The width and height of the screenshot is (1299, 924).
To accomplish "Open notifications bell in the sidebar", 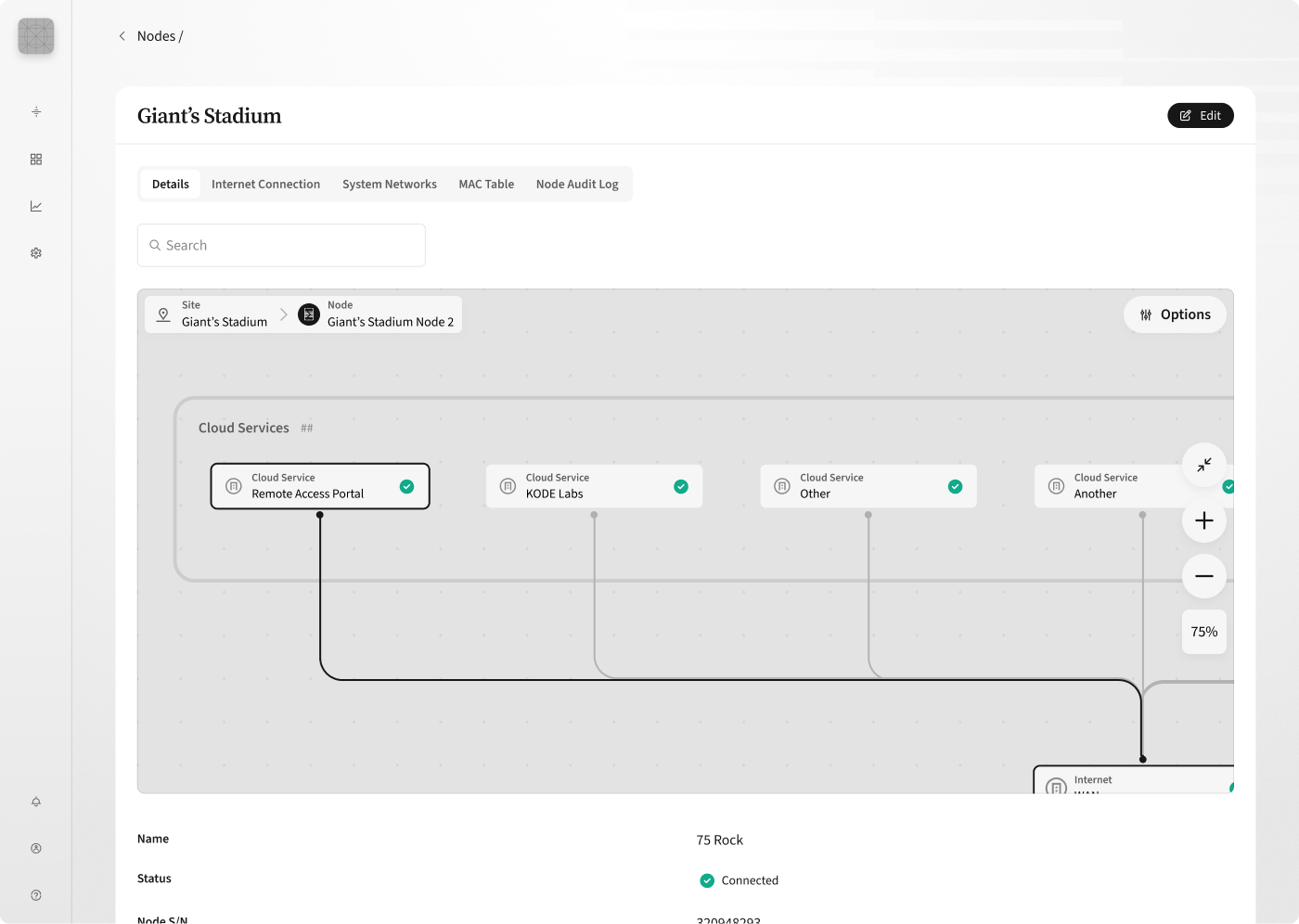I will click(x=36, y=802).
